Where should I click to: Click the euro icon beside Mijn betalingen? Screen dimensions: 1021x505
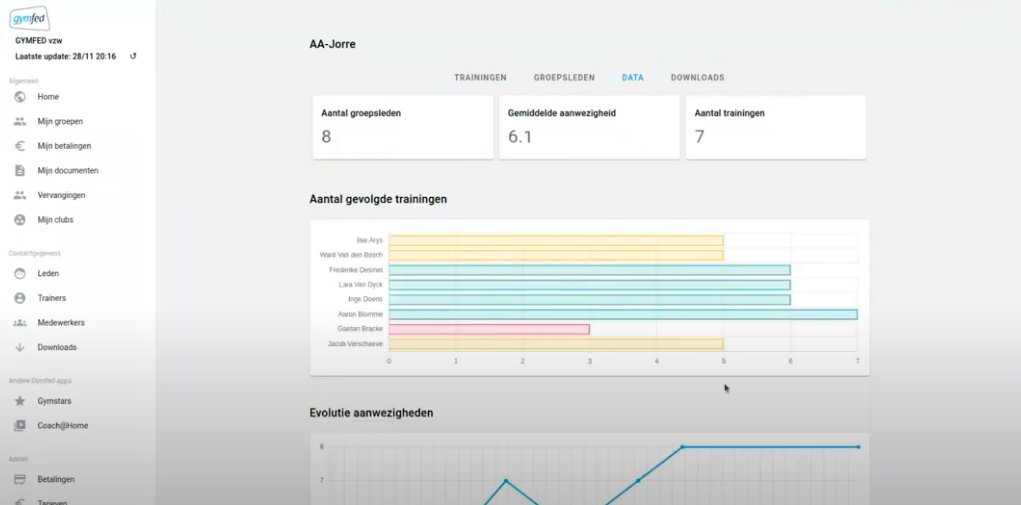(20, 146)
